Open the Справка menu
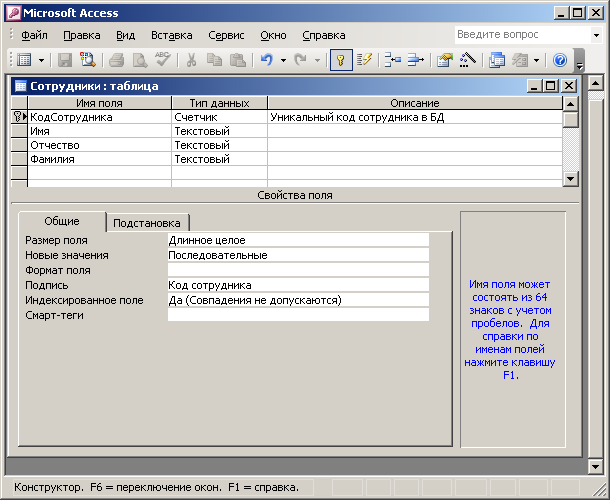This screenshot has width=610, height=500. pyautogui.click(x=324, y=35)
